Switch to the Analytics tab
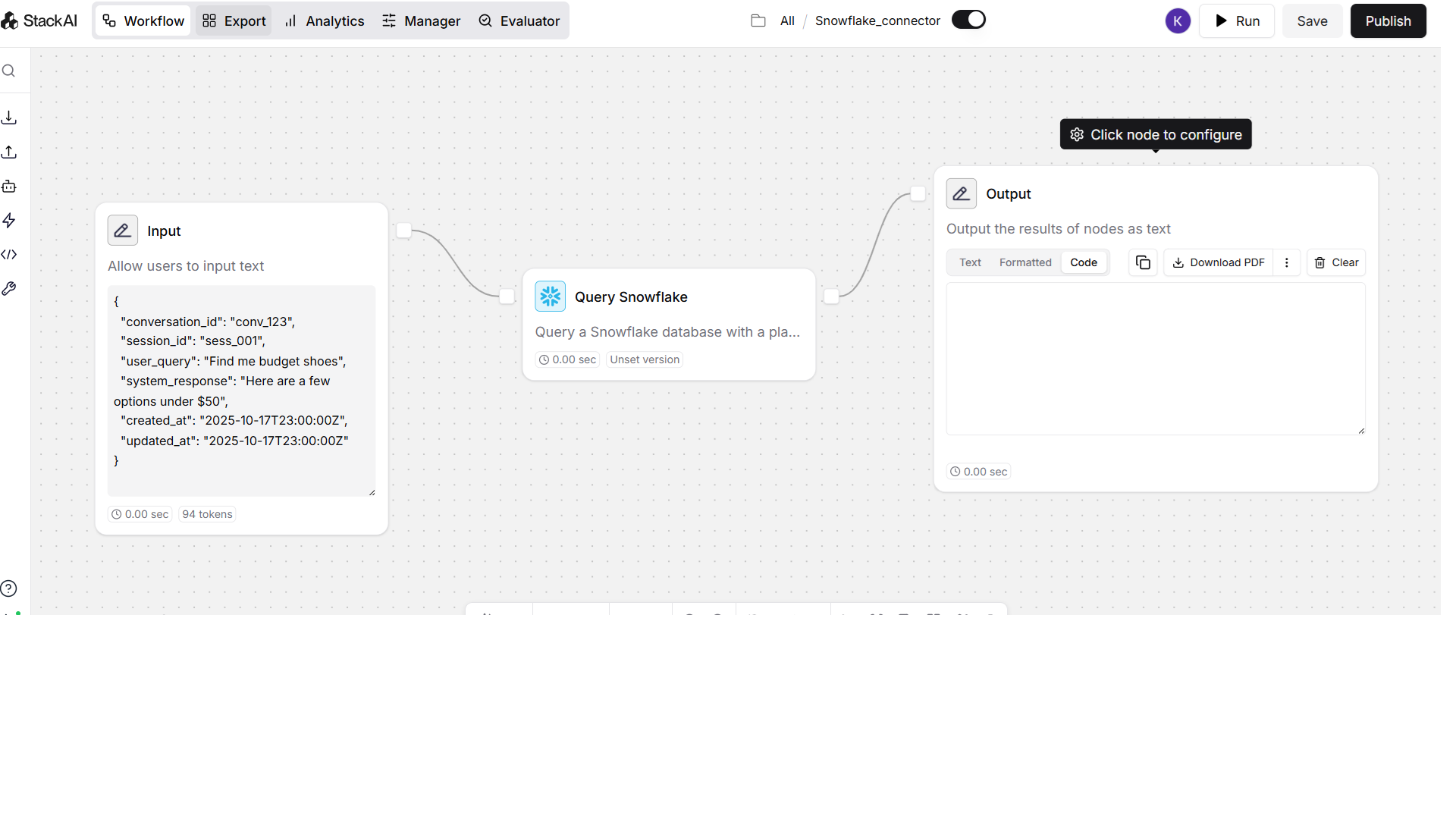Image resolution: width=1456 pixels, height=819 pixels. 325,21
